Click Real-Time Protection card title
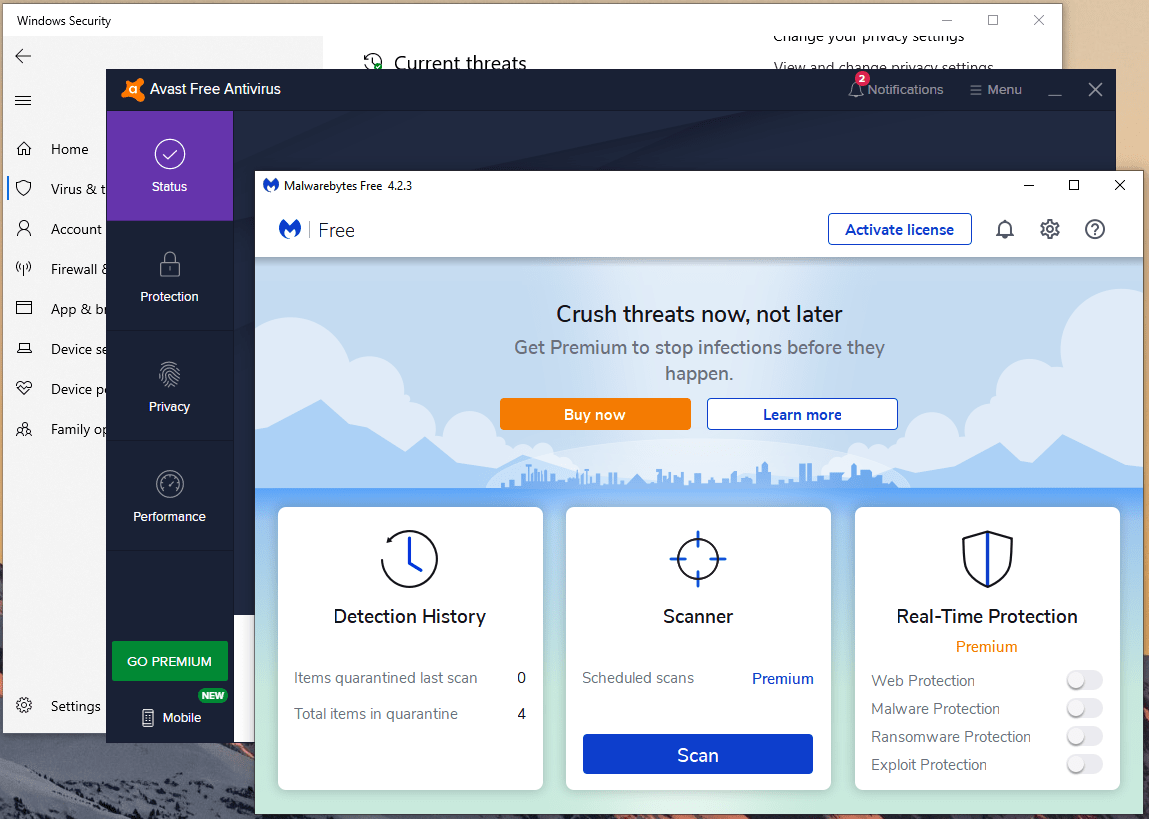The image size is (1149, 819). point(987,616)
